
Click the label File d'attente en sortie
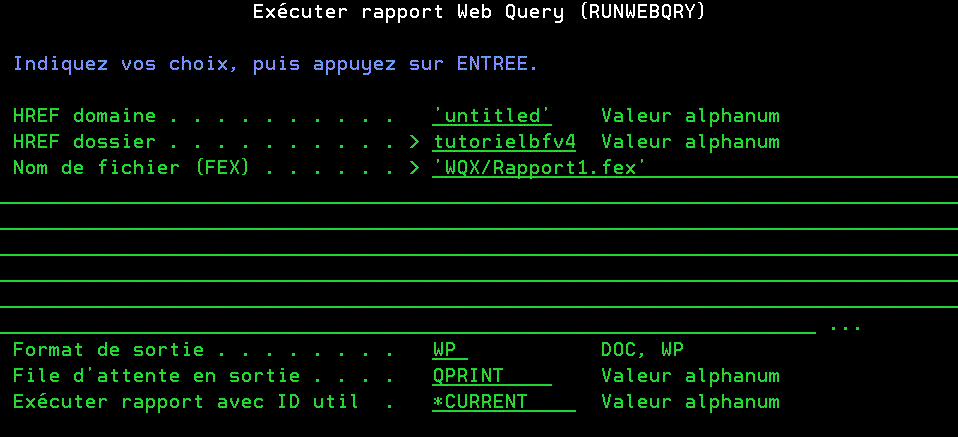[x=156, y=376]
